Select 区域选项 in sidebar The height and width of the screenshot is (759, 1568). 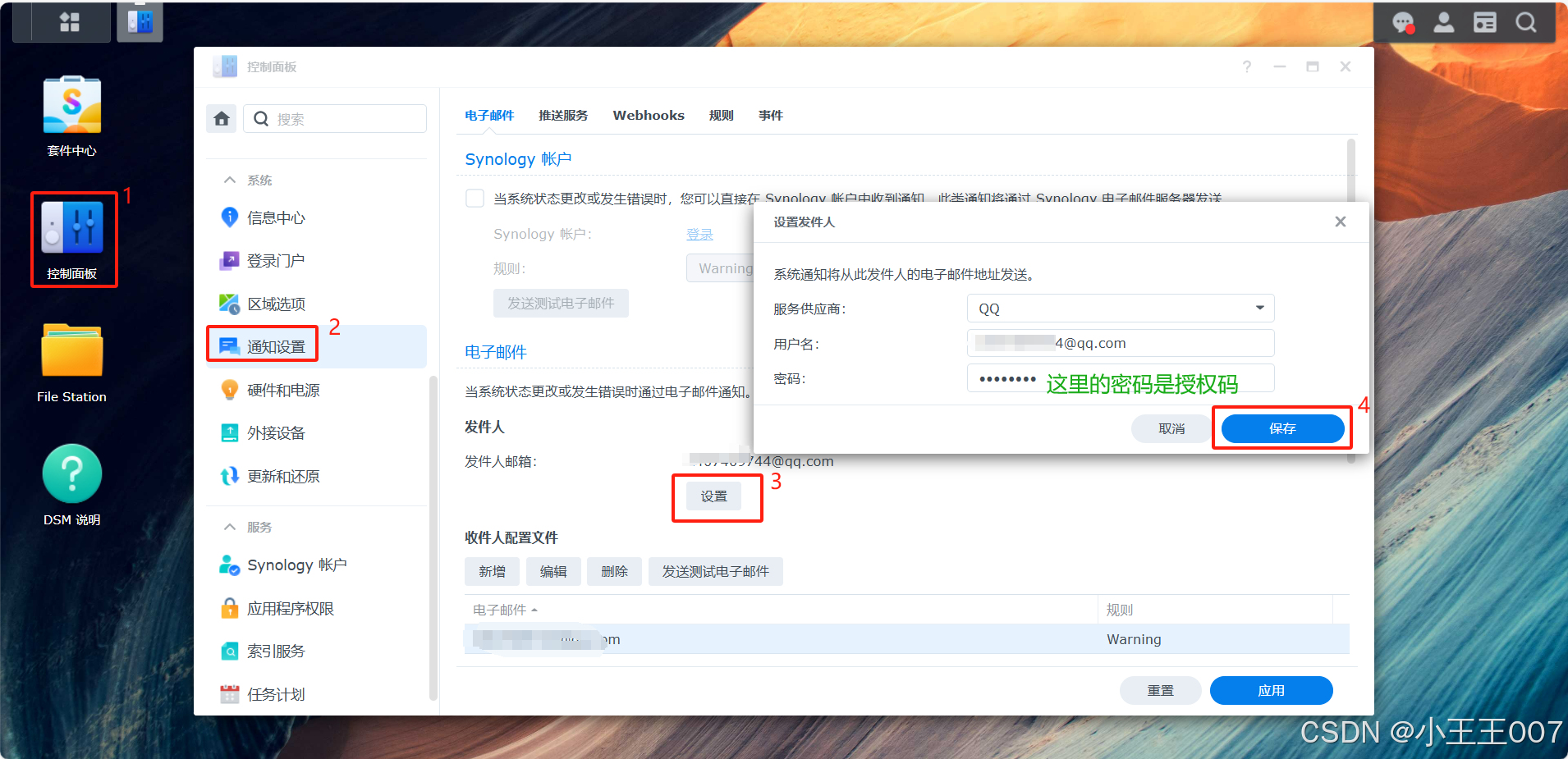(x=316, y=304)
